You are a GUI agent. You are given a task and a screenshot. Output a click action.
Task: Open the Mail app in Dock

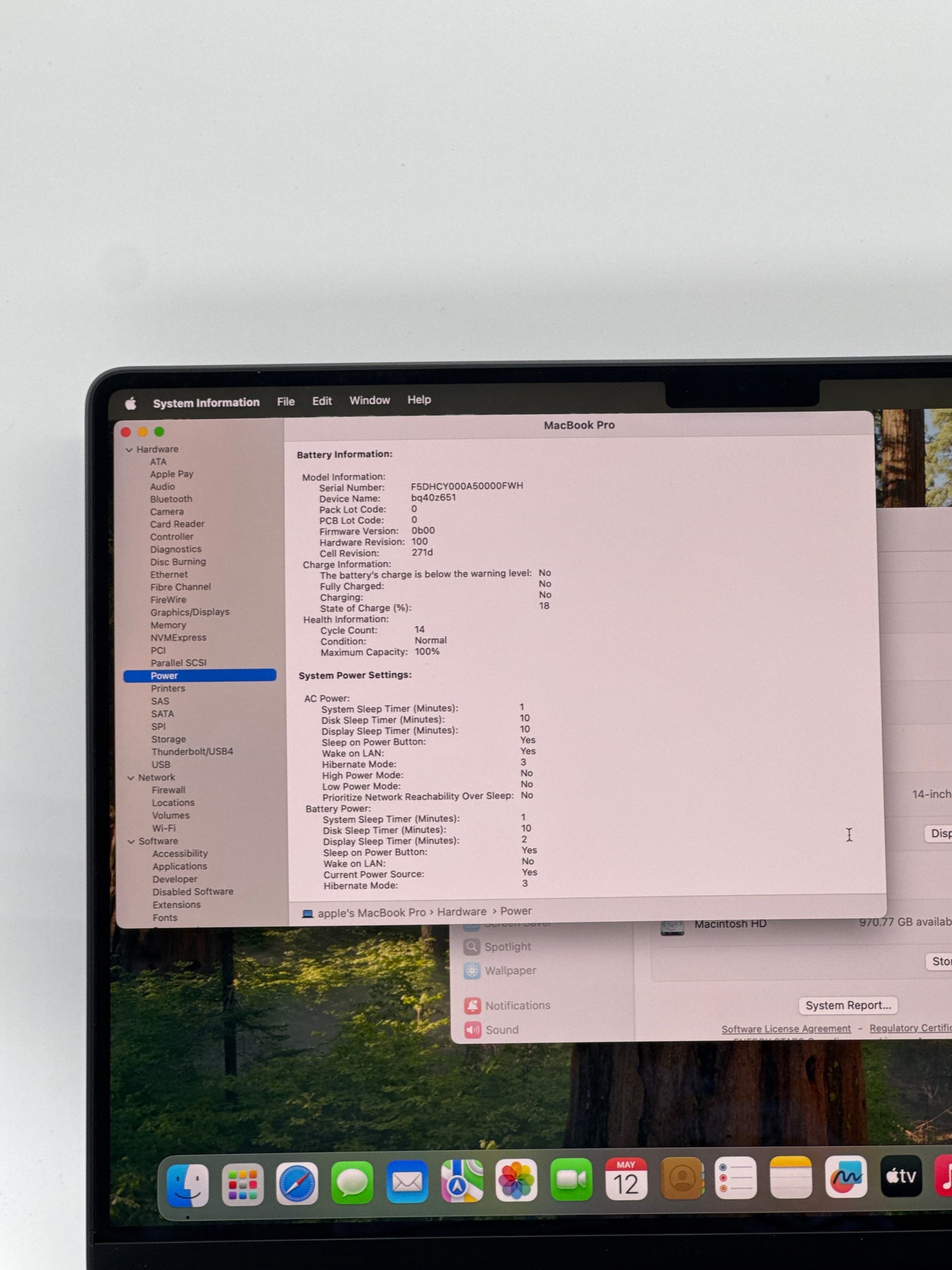click(x=407, y=1182)
